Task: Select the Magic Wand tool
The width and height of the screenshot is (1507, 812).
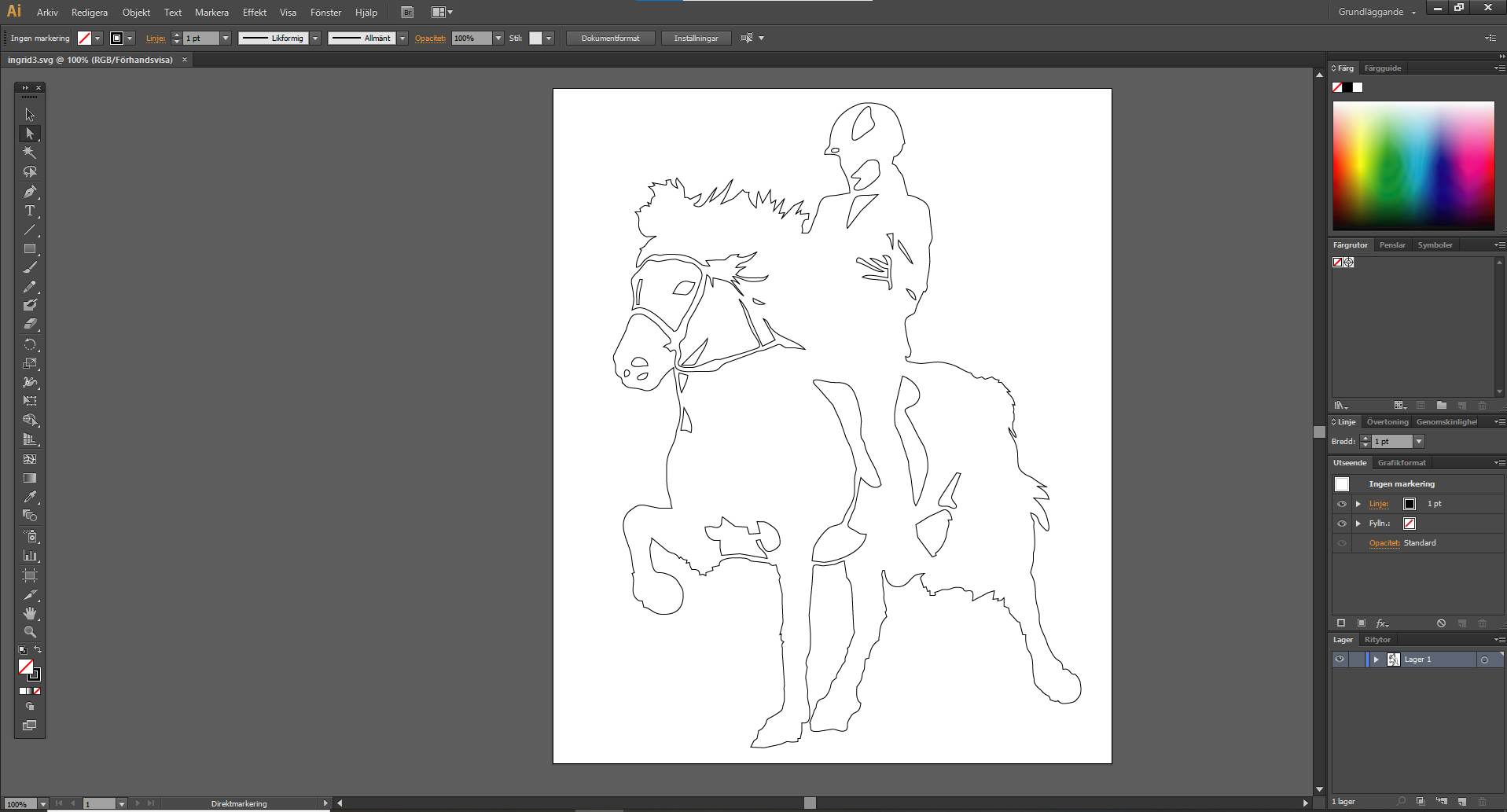Action: click(30, 152)
